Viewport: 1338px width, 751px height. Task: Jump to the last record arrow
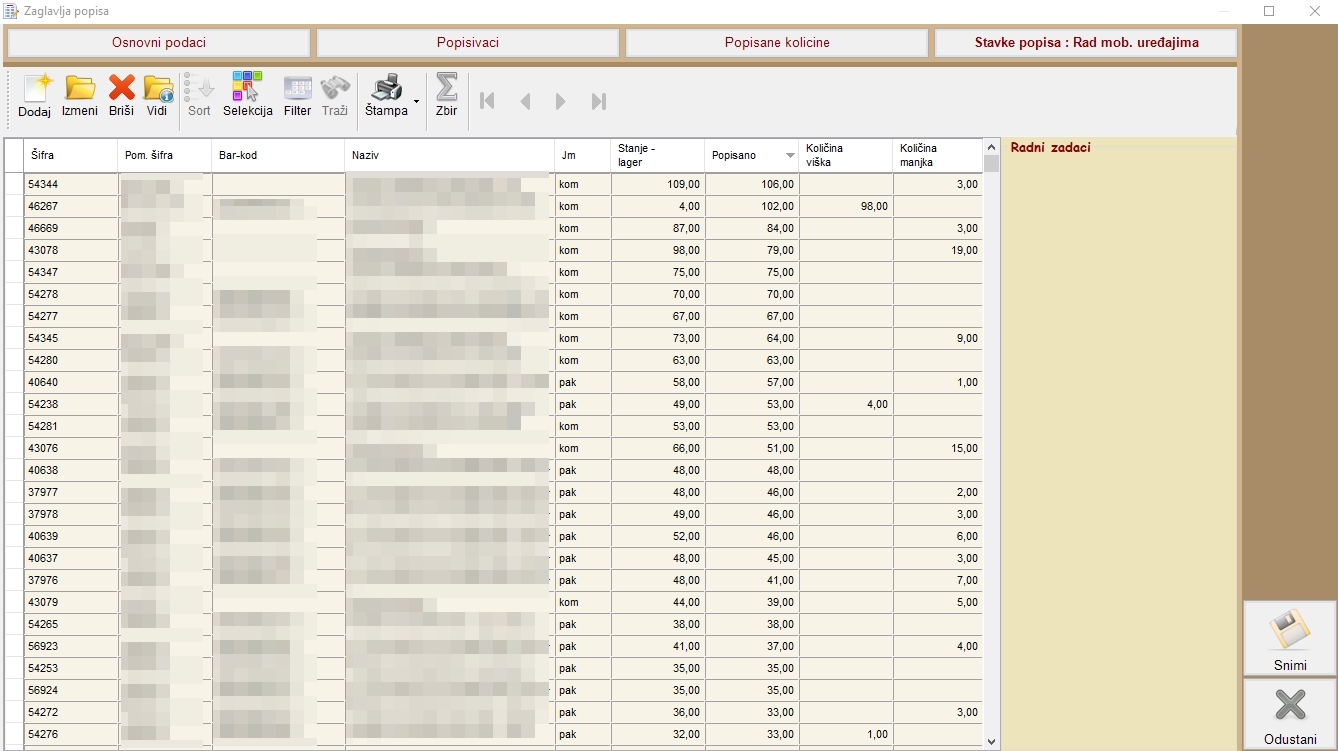[599, 101]
